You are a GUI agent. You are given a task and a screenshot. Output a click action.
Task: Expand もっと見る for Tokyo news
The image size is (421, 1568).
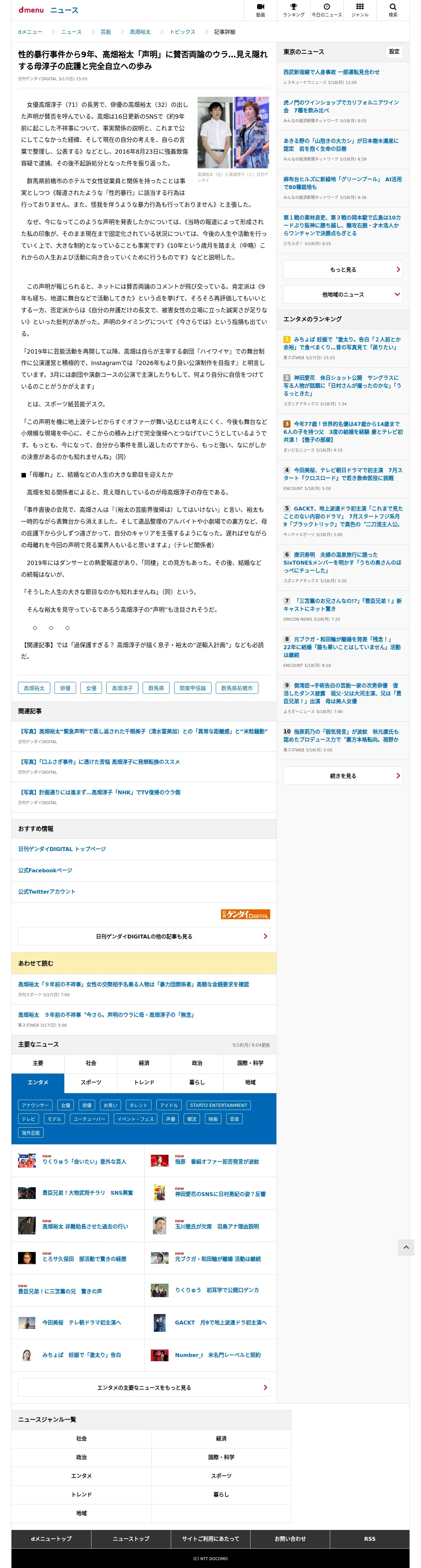(x=343, y=270)
